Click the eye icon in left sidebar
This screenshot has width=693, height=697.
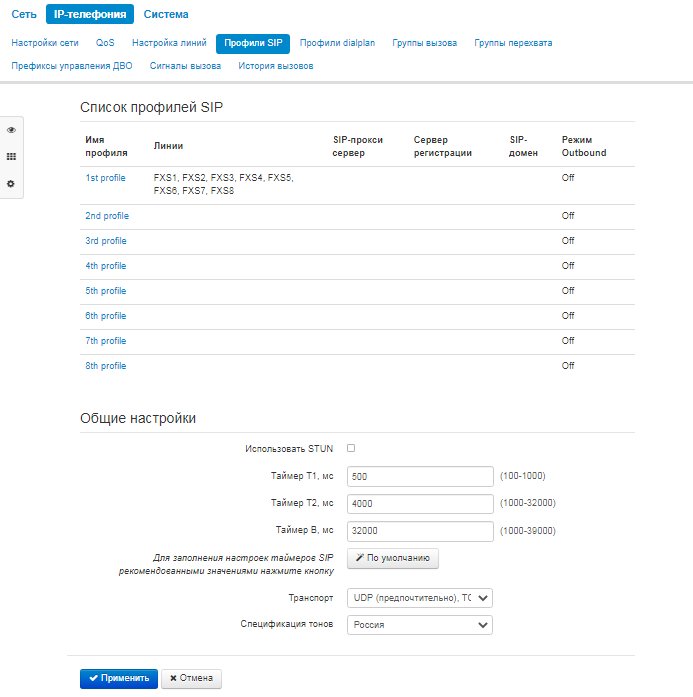pyautogui.click(x=11, y=130)
